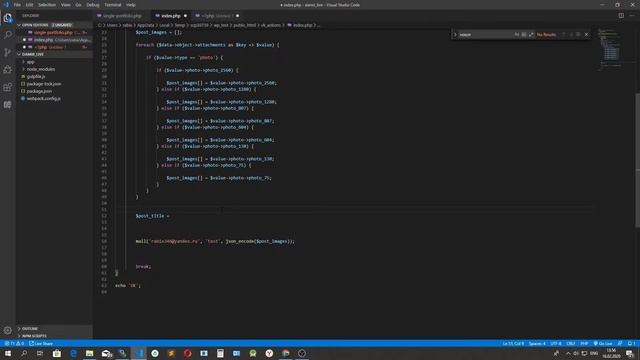
Task: Open the Selection menu
Action: coord(47,5)
